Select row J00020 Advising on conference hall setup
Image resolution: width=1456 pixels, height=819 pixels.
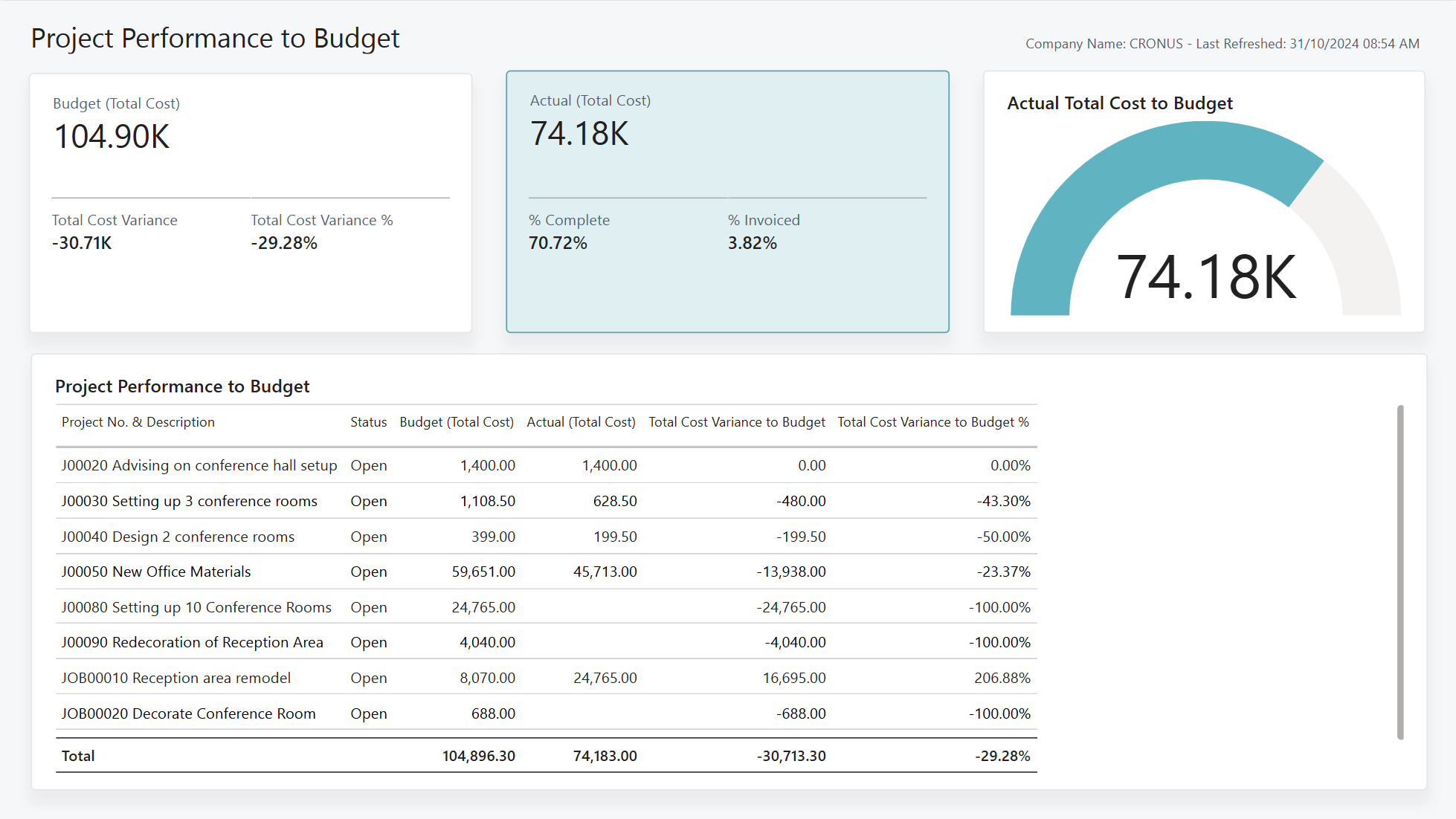click(x=546, y=465)
